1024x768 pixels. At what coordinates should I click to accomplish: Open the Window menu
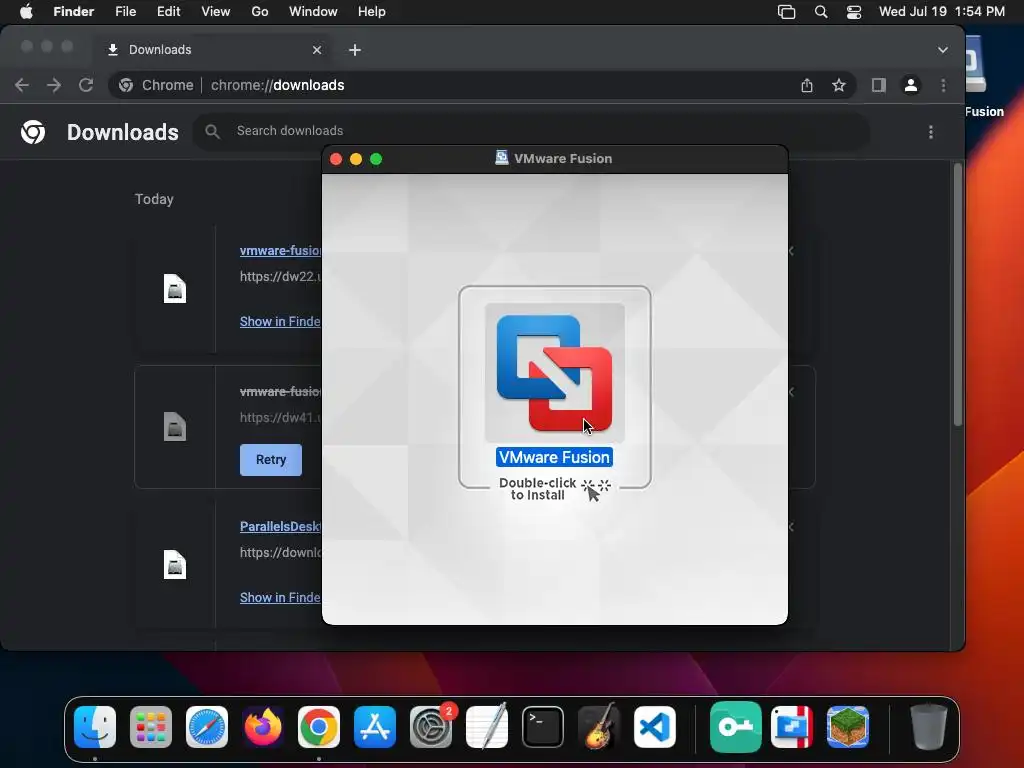[x=313, y=12]
